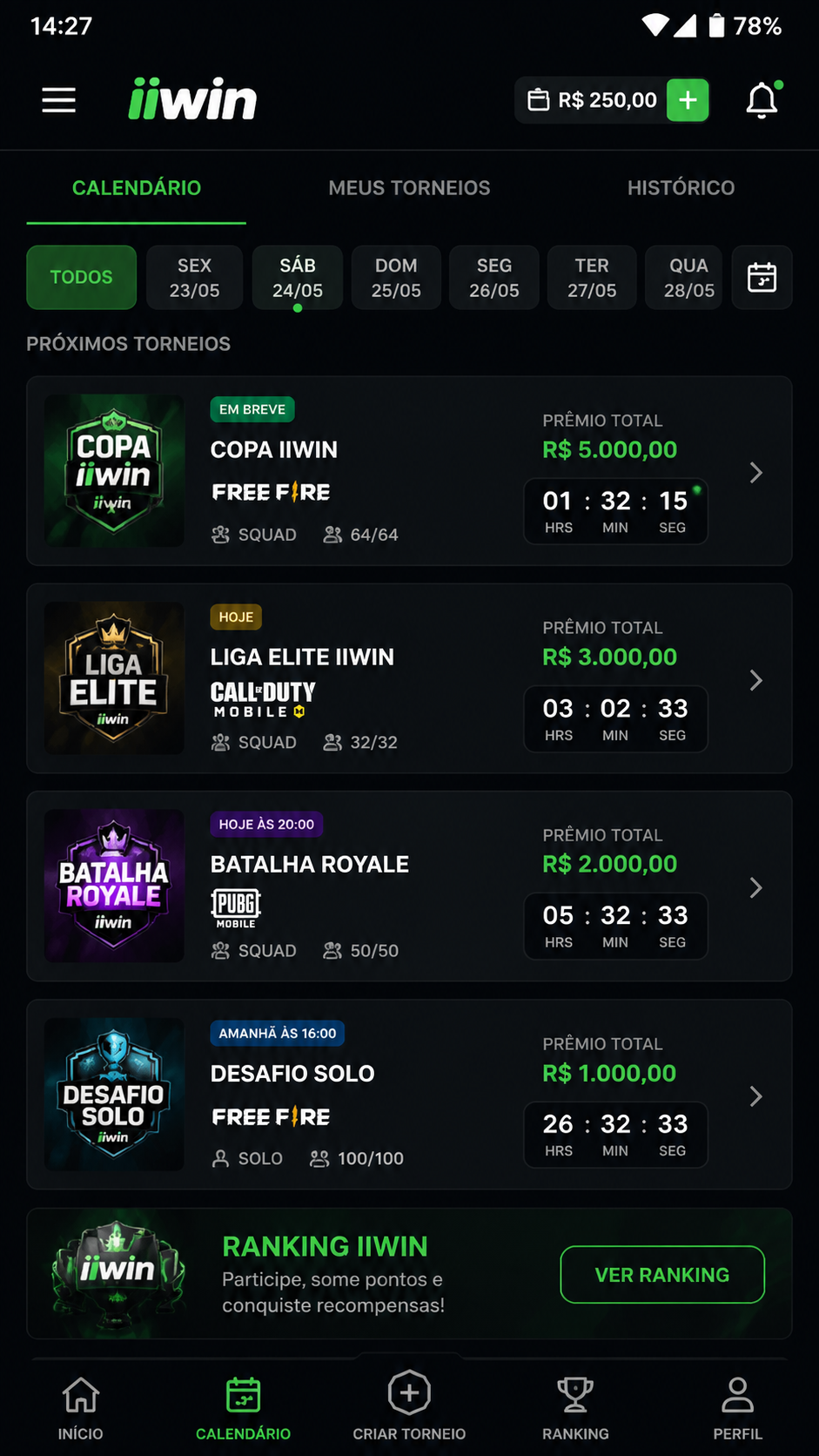Open the calendar date picker icon
The image size is (819, 1456).
[762, 278]
